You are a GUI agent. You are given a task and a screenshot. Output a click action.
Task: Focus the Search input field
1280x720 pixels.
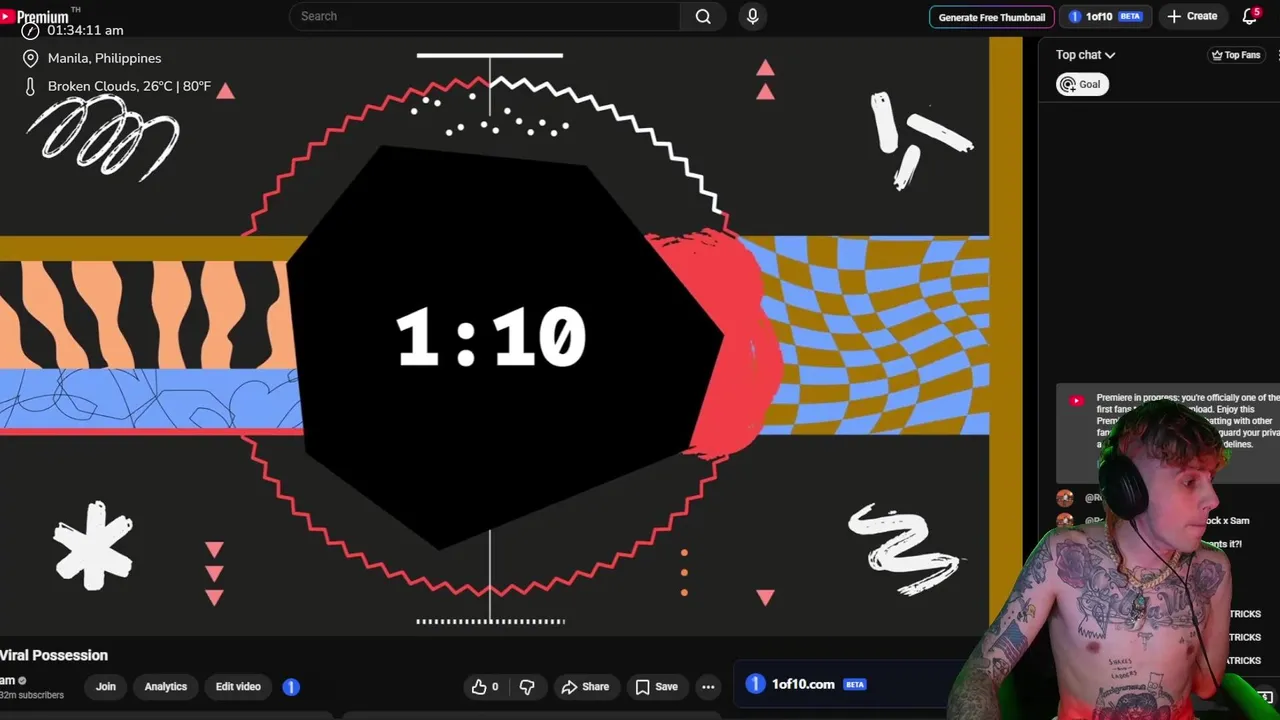[x=485, y=16]
